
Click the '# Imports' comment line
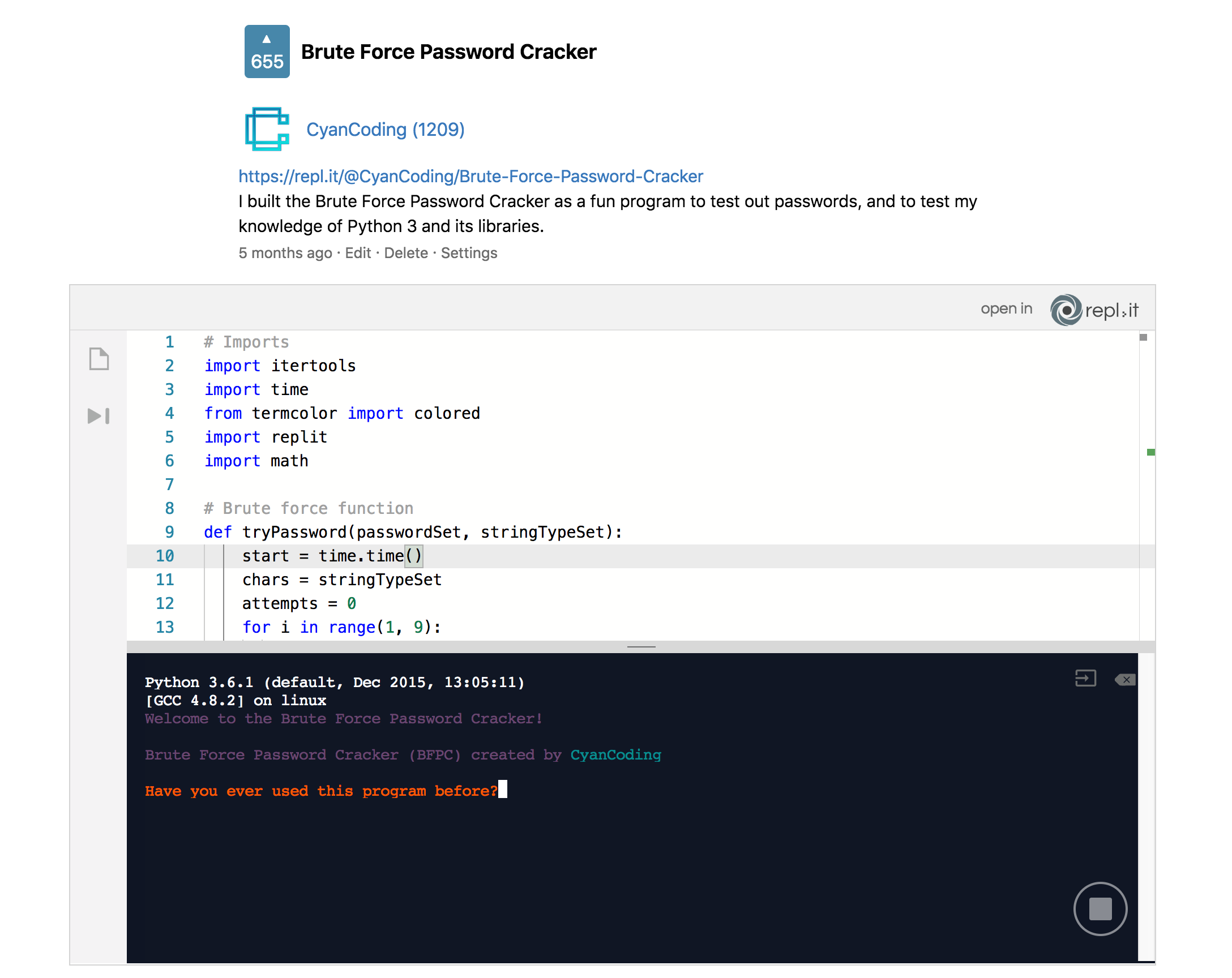point(246,342)
